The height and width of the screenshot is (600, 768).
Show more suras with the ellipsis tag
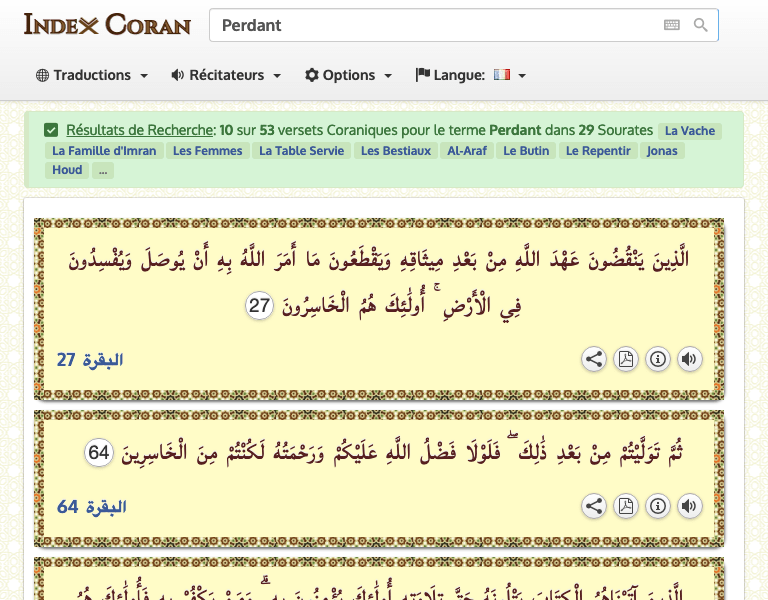[103, 170]
